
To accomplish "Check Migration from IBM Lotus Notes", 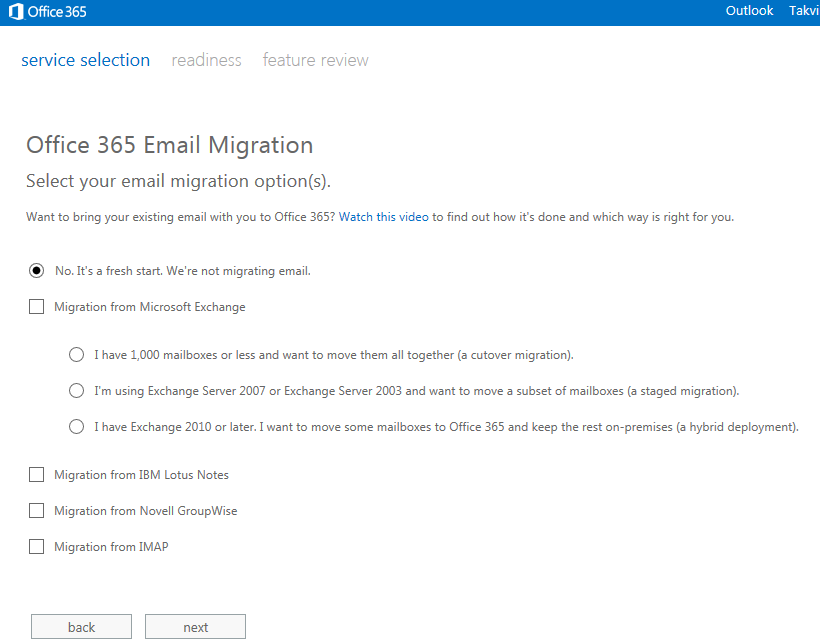I will (36, 474).
